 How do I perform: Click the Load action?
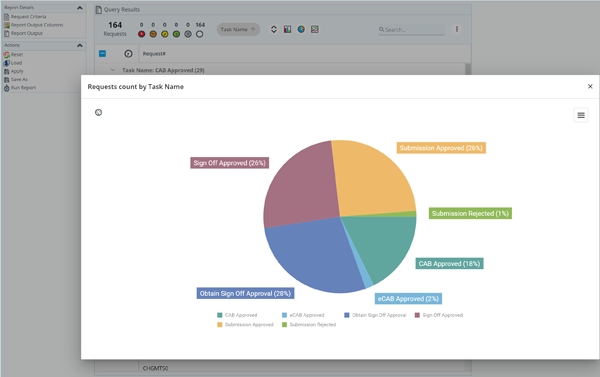13,63
